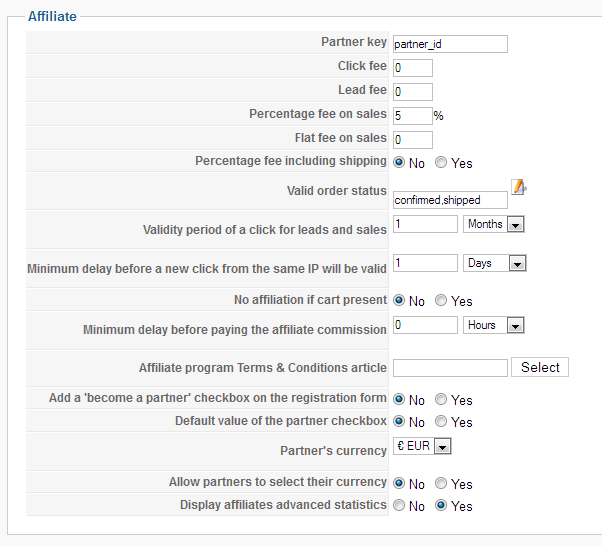Open the Partner's currency EUR dropdown
The image size is (602, 546).
[x=422, y=447]
